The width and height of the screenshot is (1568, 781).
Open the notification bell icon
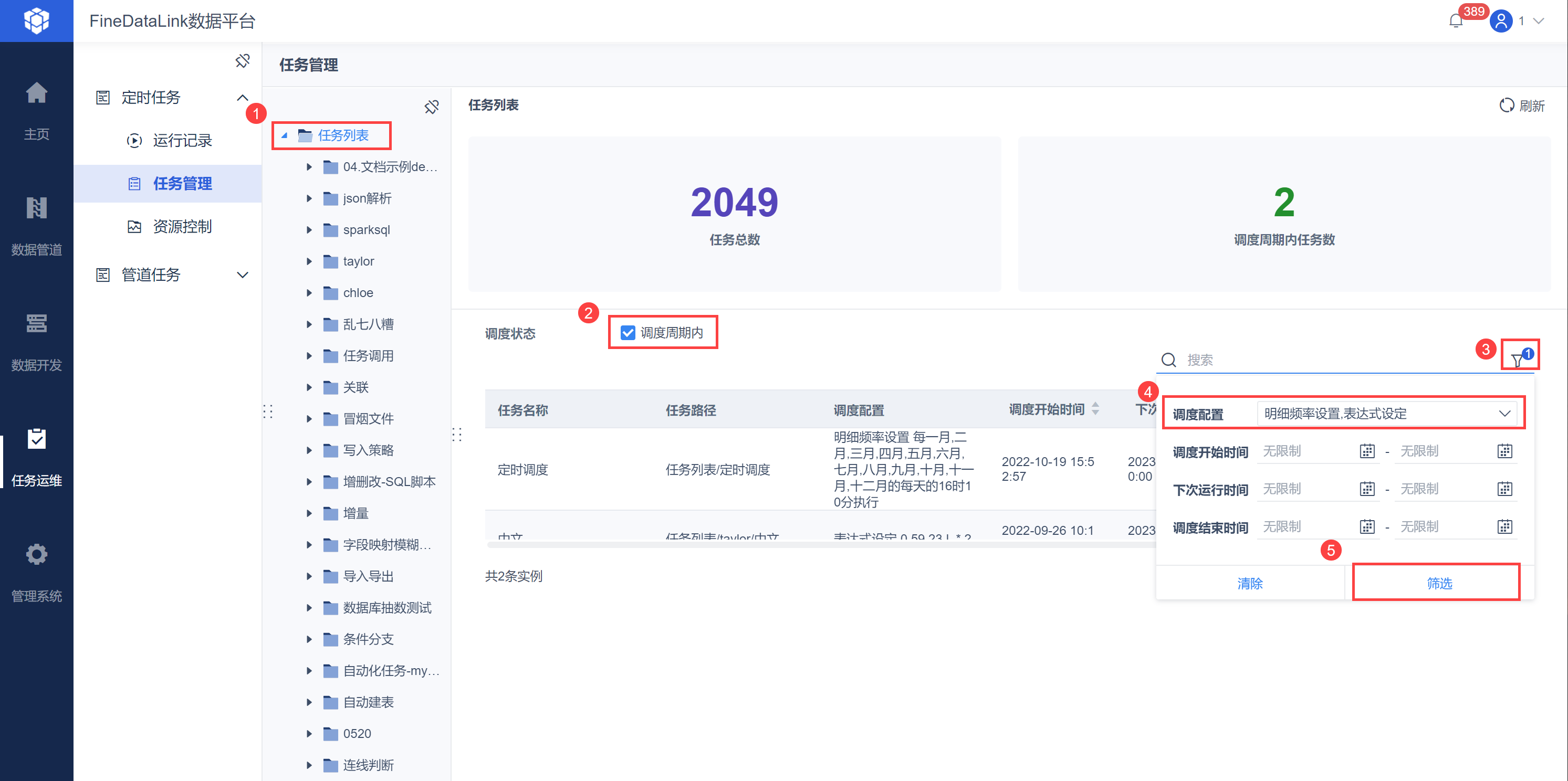click(1456, 22)
